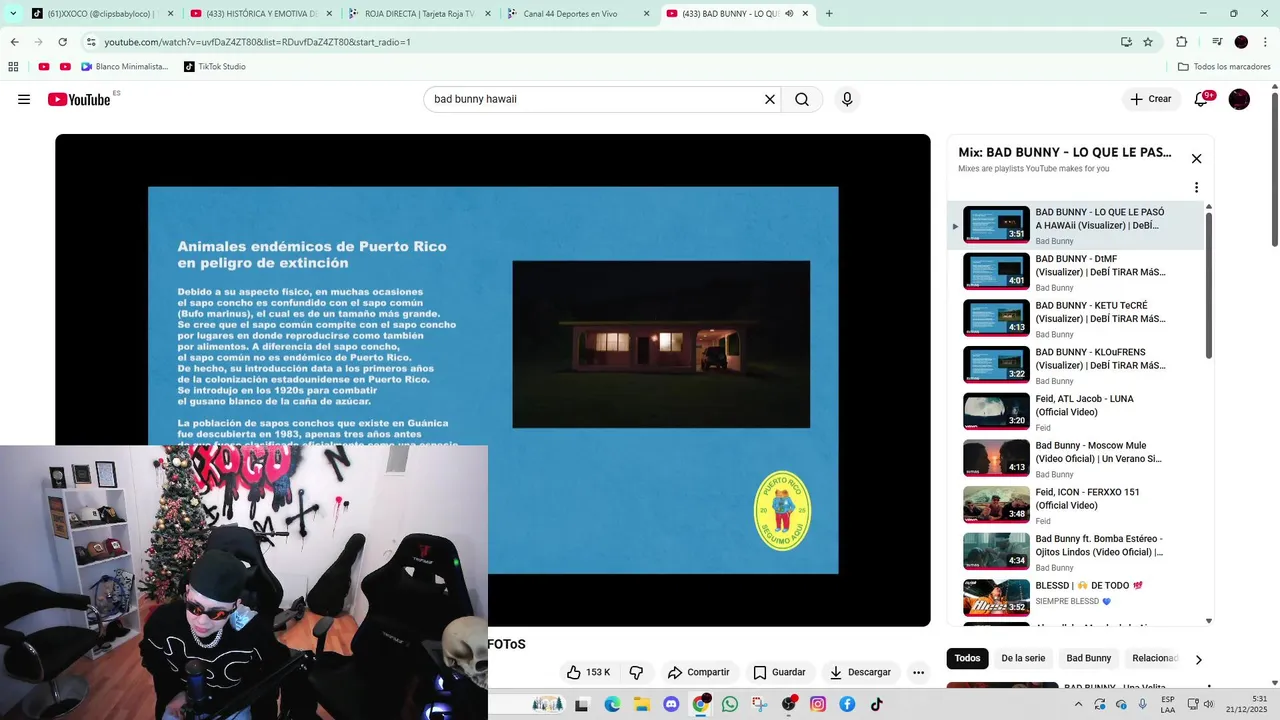Click the Guardar save button

[779, 672]
